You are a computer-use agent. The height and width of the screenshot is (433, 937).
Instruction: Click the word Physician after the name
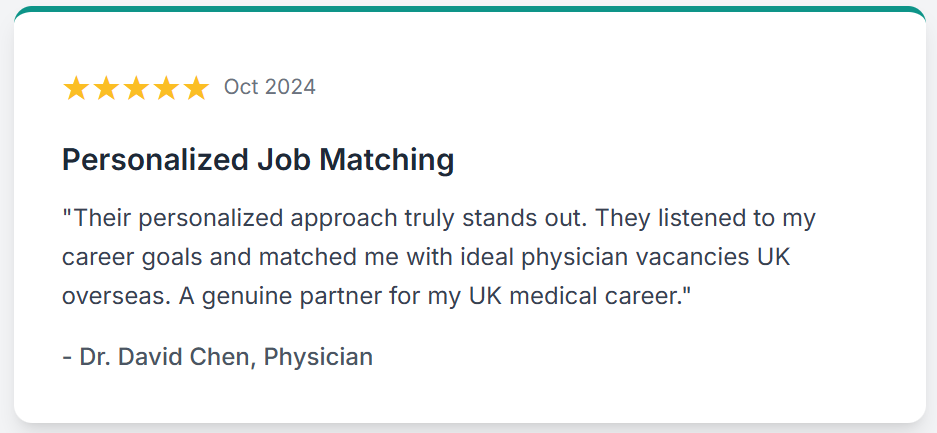[319, 357]
